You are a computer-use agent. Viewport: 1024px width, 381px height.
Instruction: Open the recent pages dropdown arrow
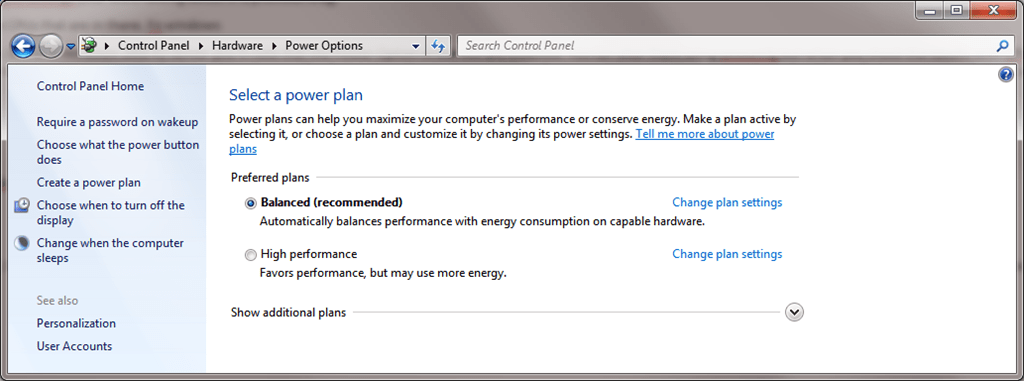(x=71, y=47)
